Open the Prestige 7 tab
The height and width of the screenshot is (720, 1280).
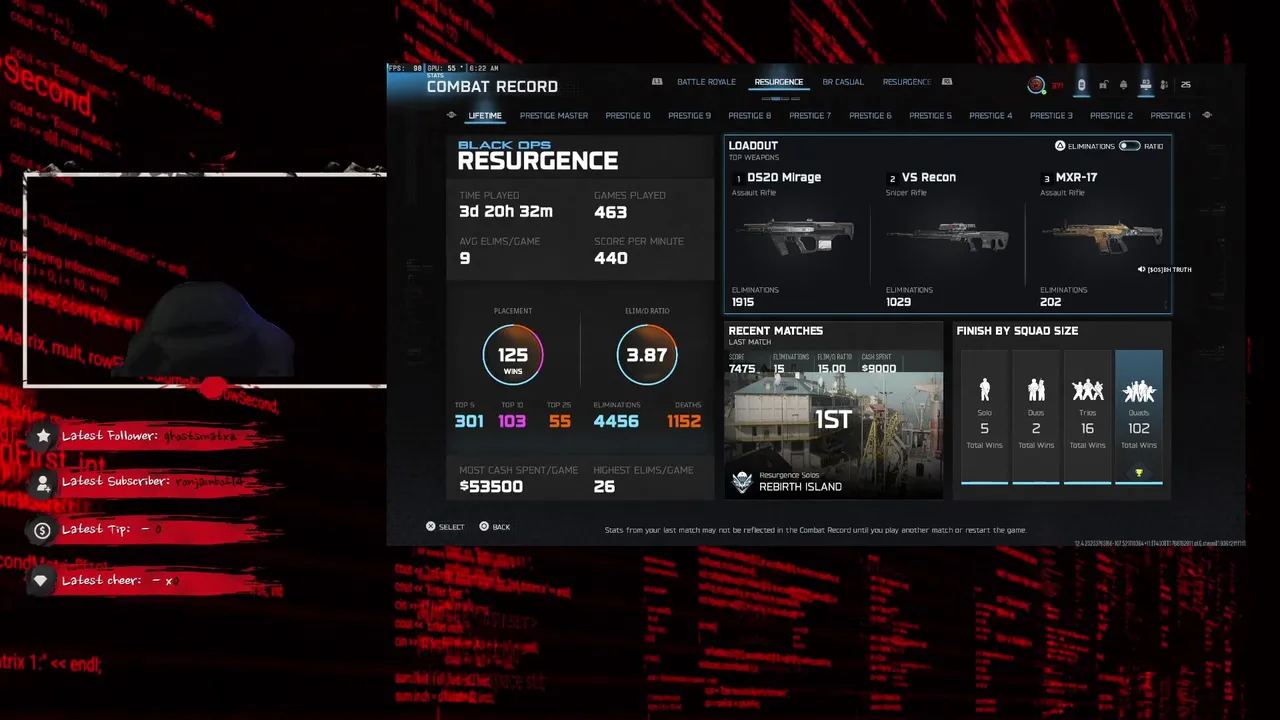coord(810,116)
